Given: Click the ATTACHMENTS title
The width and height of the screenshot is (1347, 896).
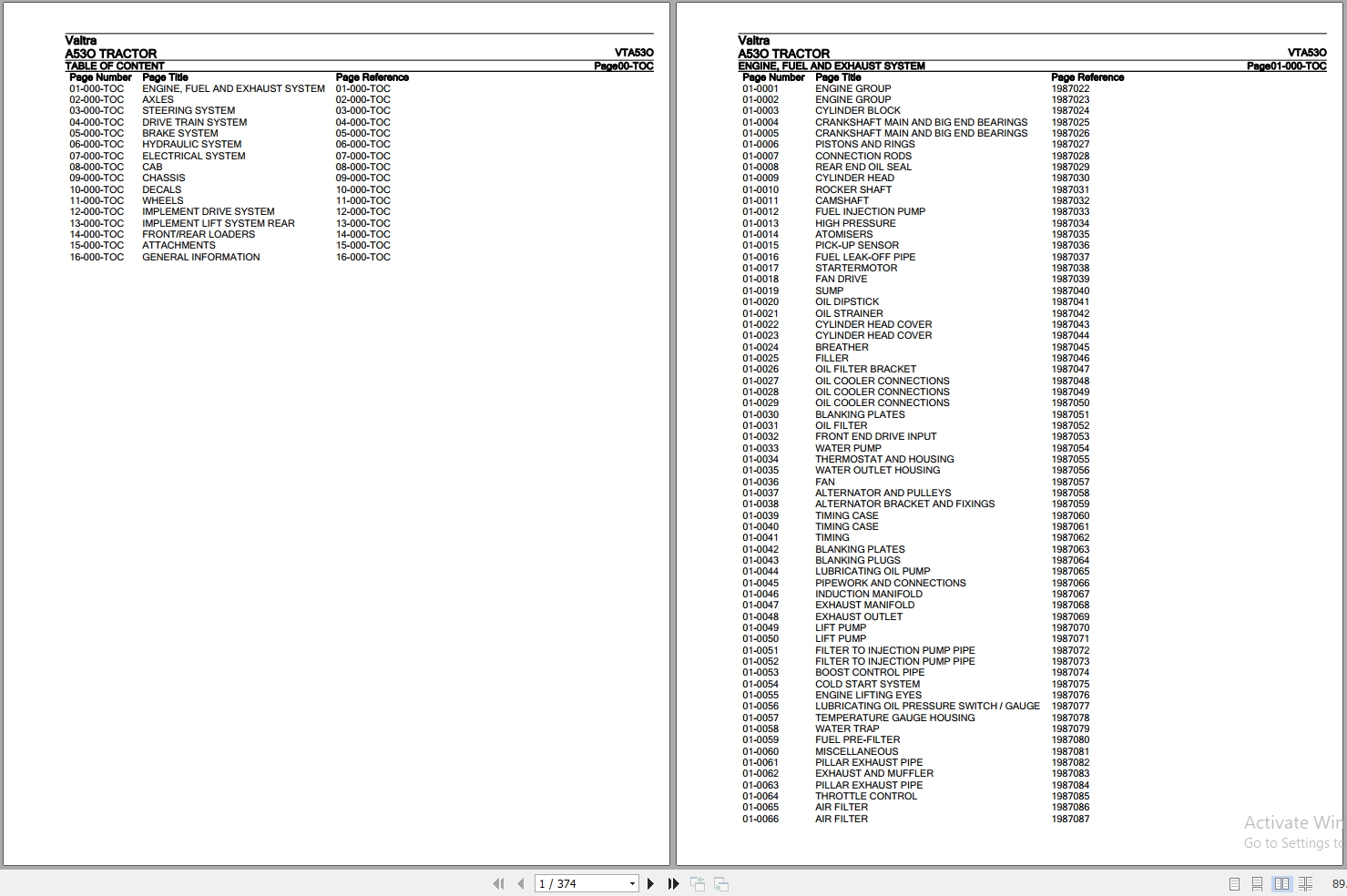Looking at the screenshot, I should pos(179,245).
